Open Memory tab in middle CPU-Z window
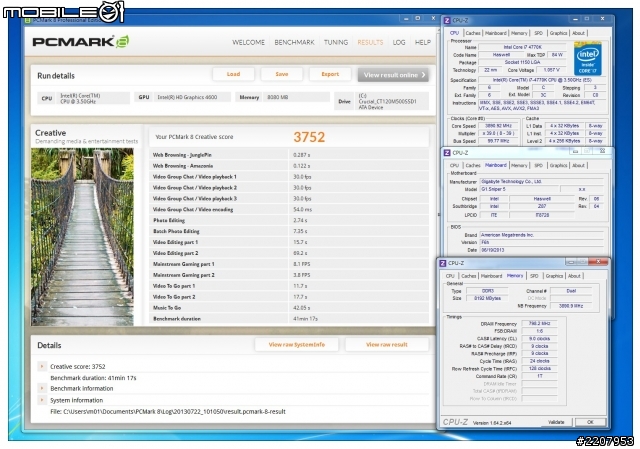 519,165
